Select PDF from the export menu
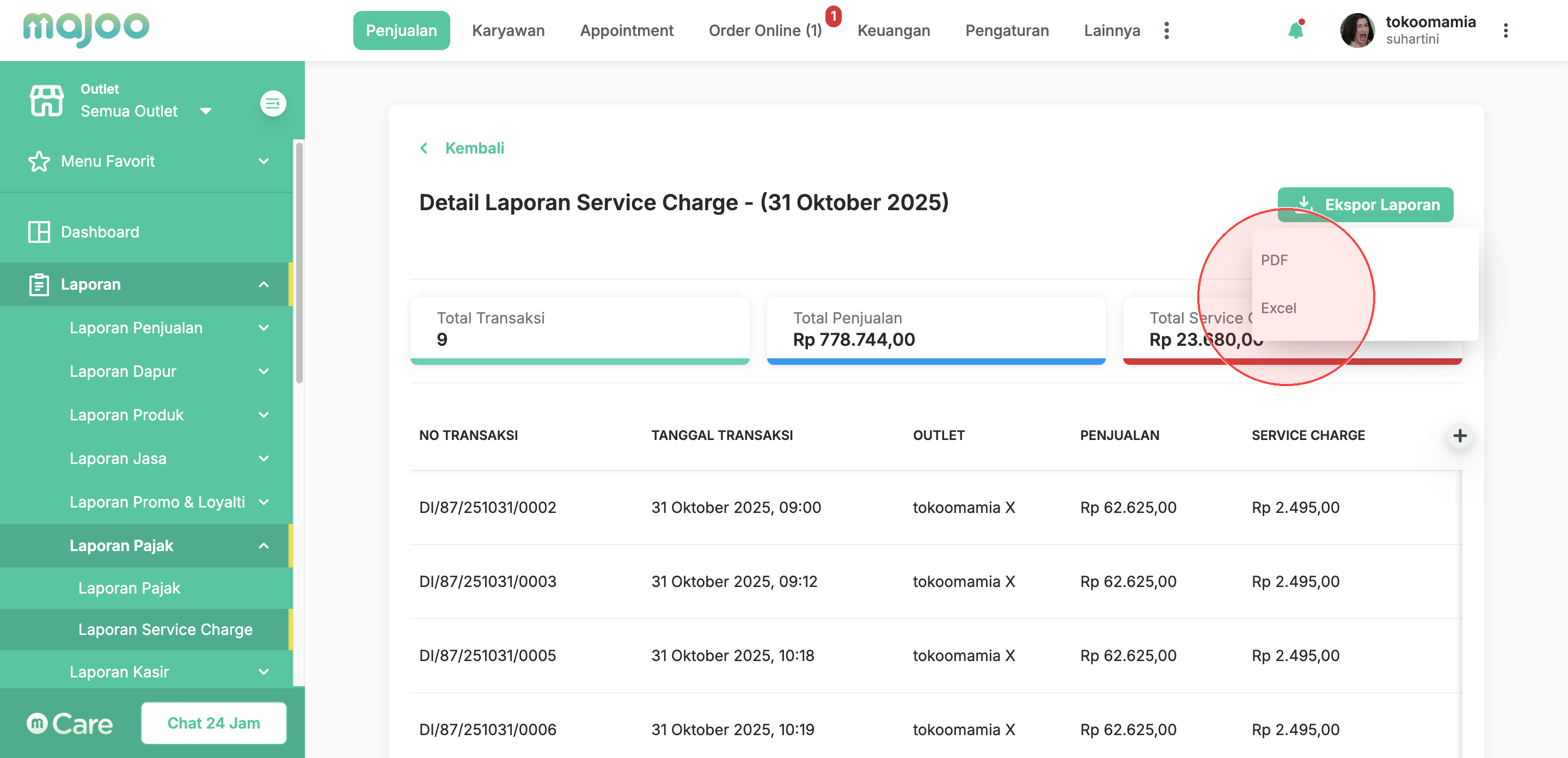The image size is (1568, 758). 1274,260
